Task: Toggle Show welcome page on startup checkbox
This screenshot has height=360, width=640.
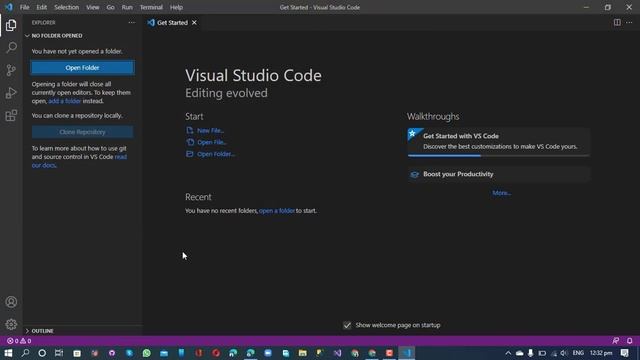Action: tap(347, 325)
